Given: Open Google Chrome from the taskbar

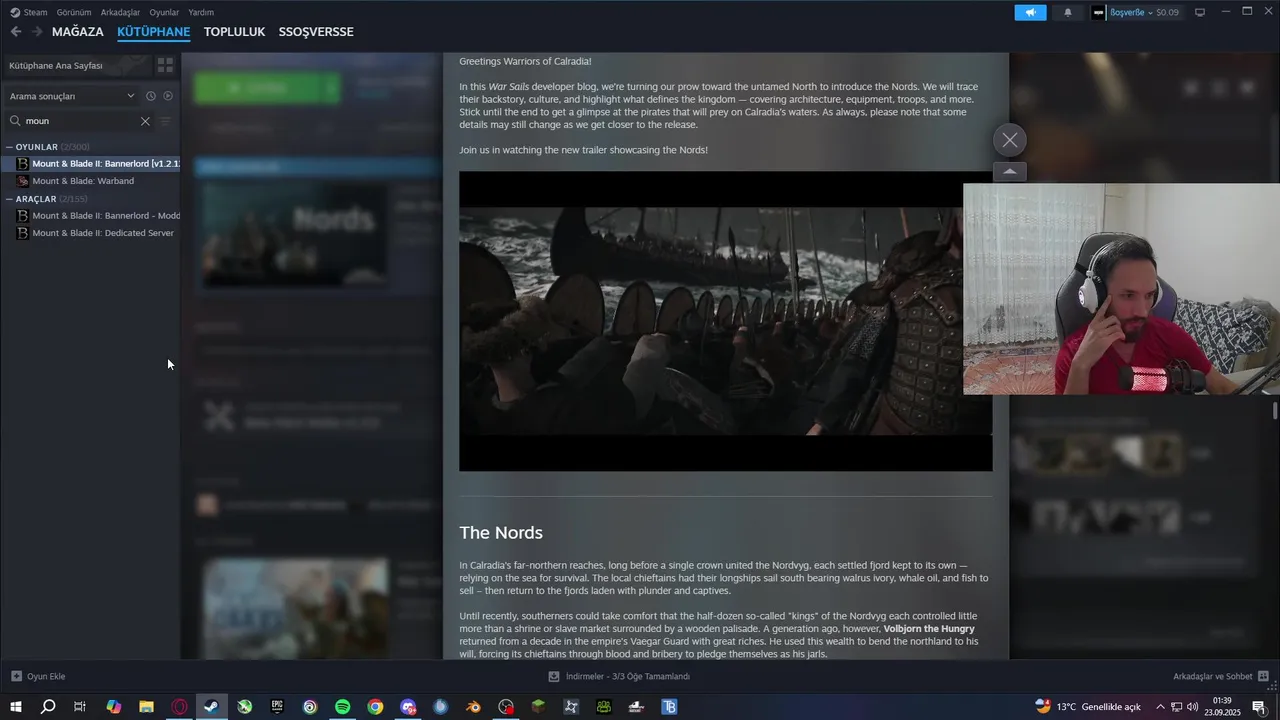Looking at the screenshot, I should tap(375, 707).
